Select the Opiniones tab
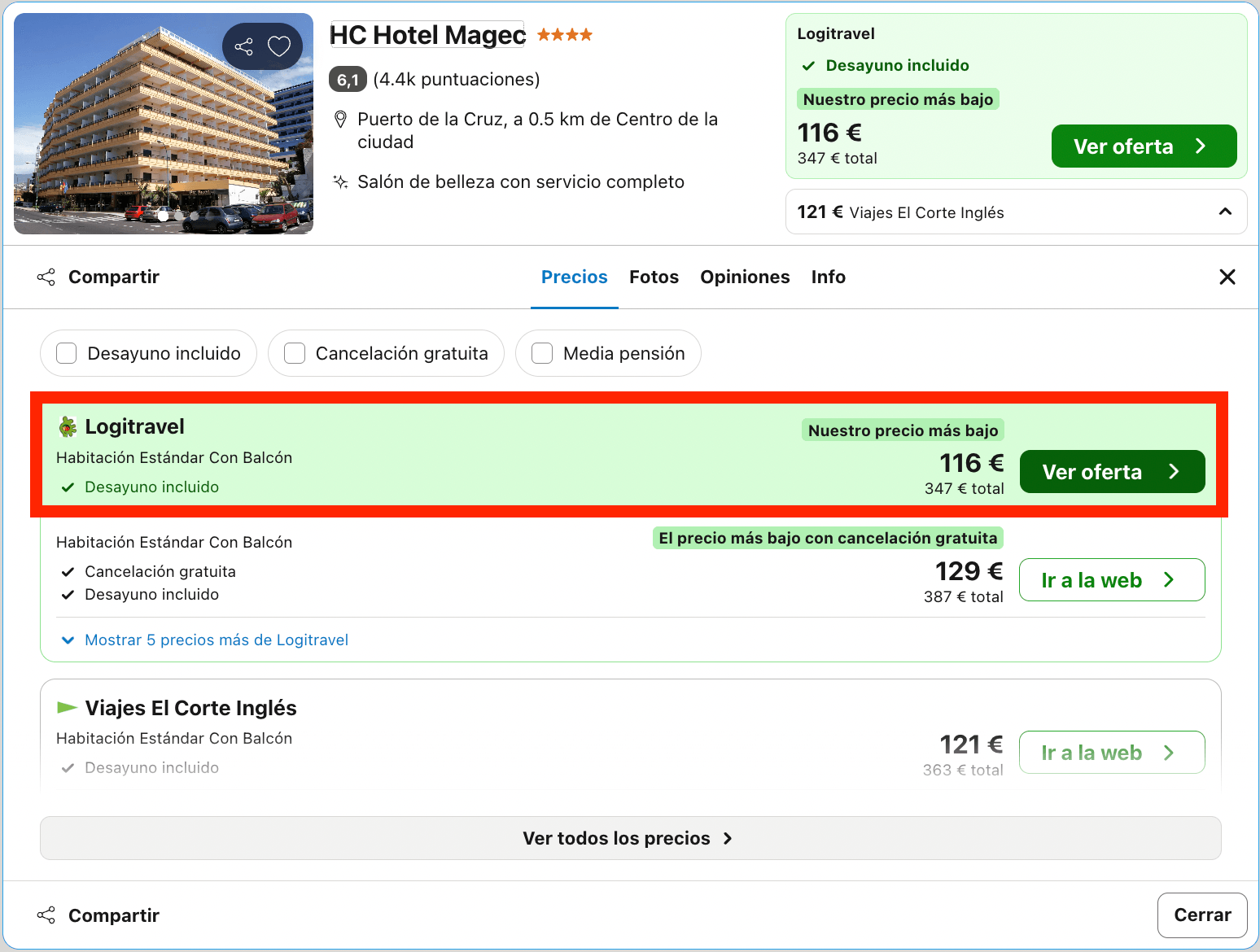Viewport: 1260px width, 952px height. [x=745, y=277]
